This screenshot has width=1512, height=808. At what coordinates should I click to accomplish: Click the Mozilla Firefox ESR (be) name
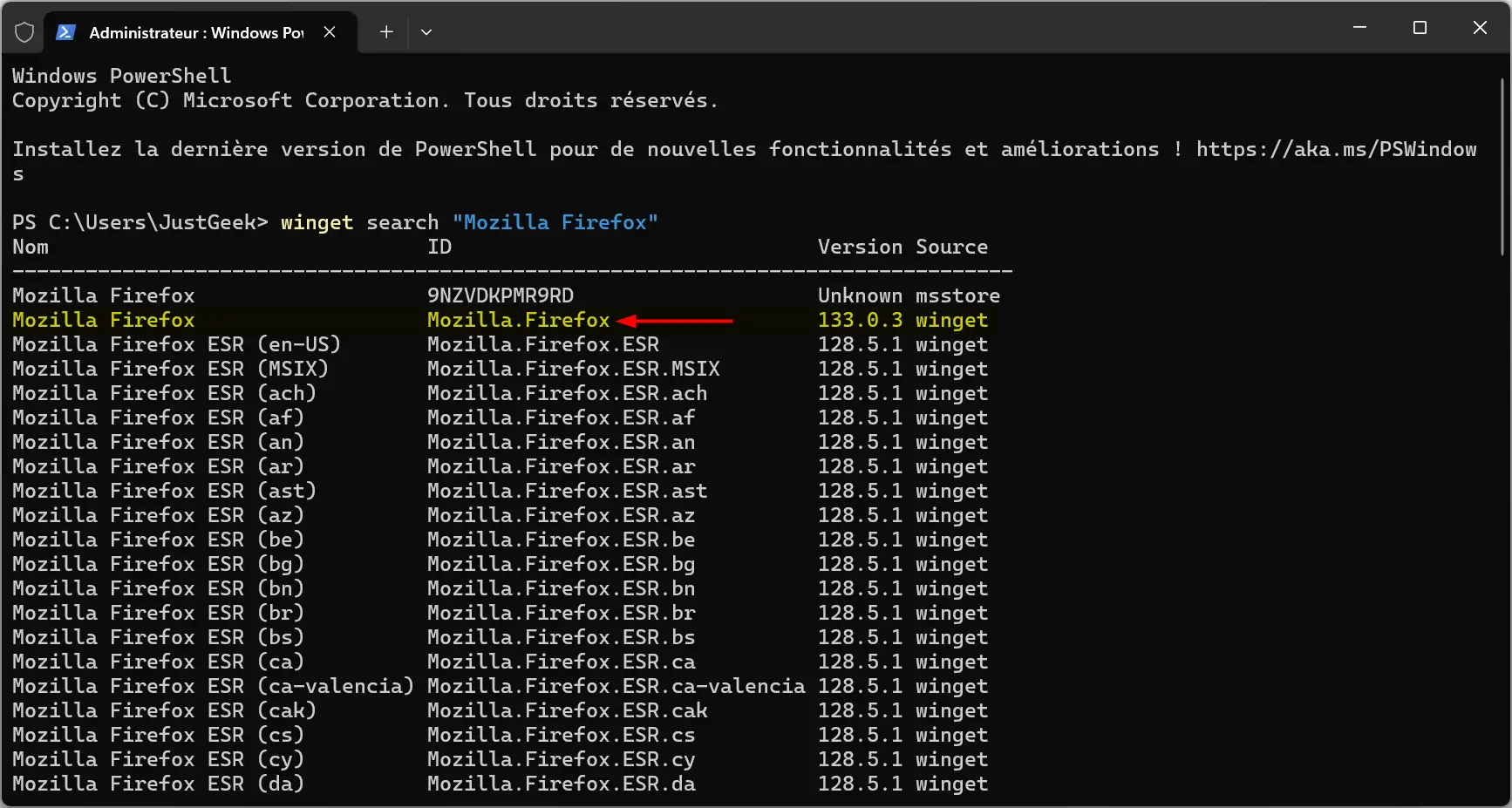tap(158, 540)
